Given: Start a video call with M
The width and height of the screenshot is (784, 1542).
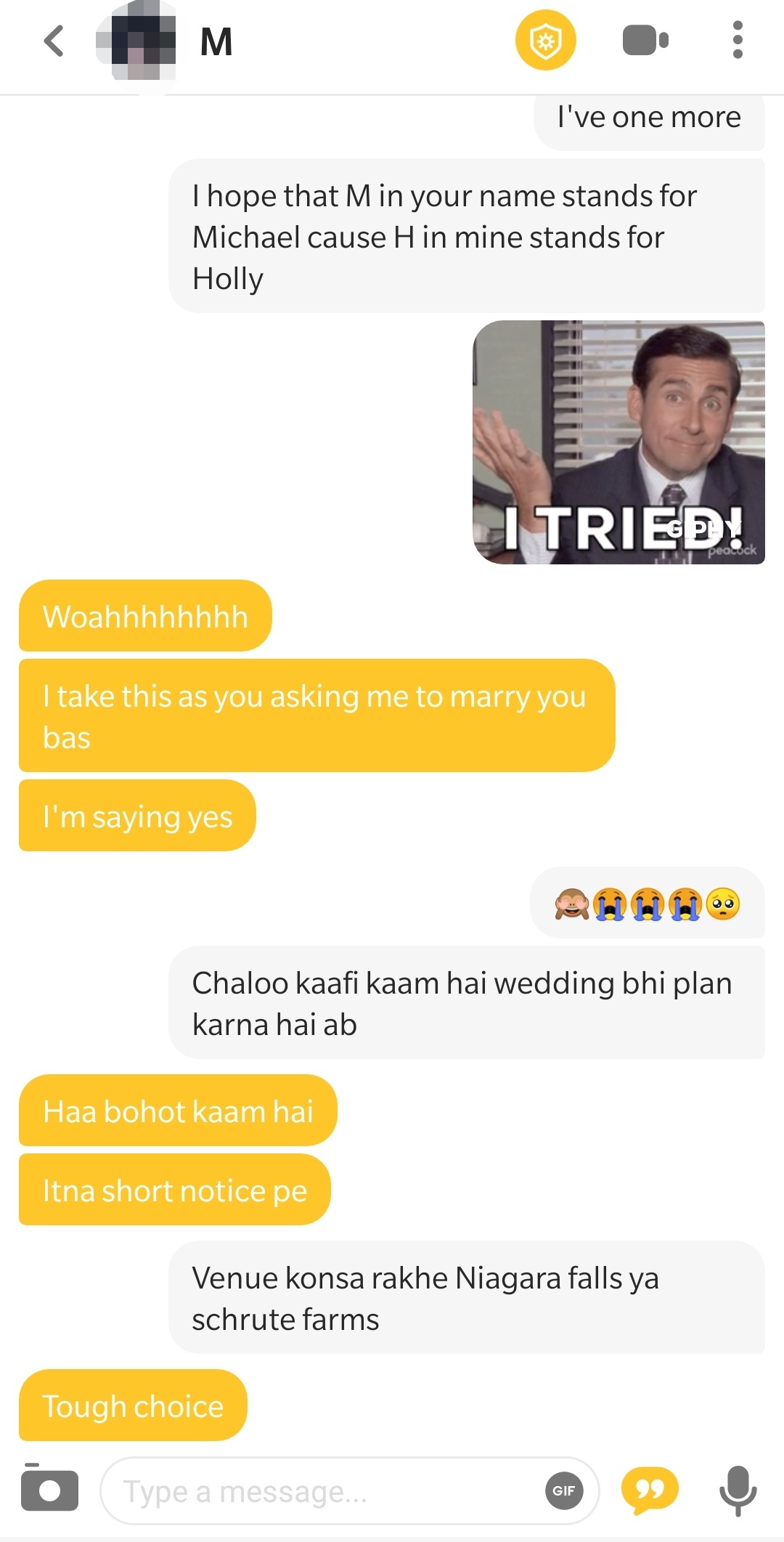Looking at the screenshot, I should [645, 41].
